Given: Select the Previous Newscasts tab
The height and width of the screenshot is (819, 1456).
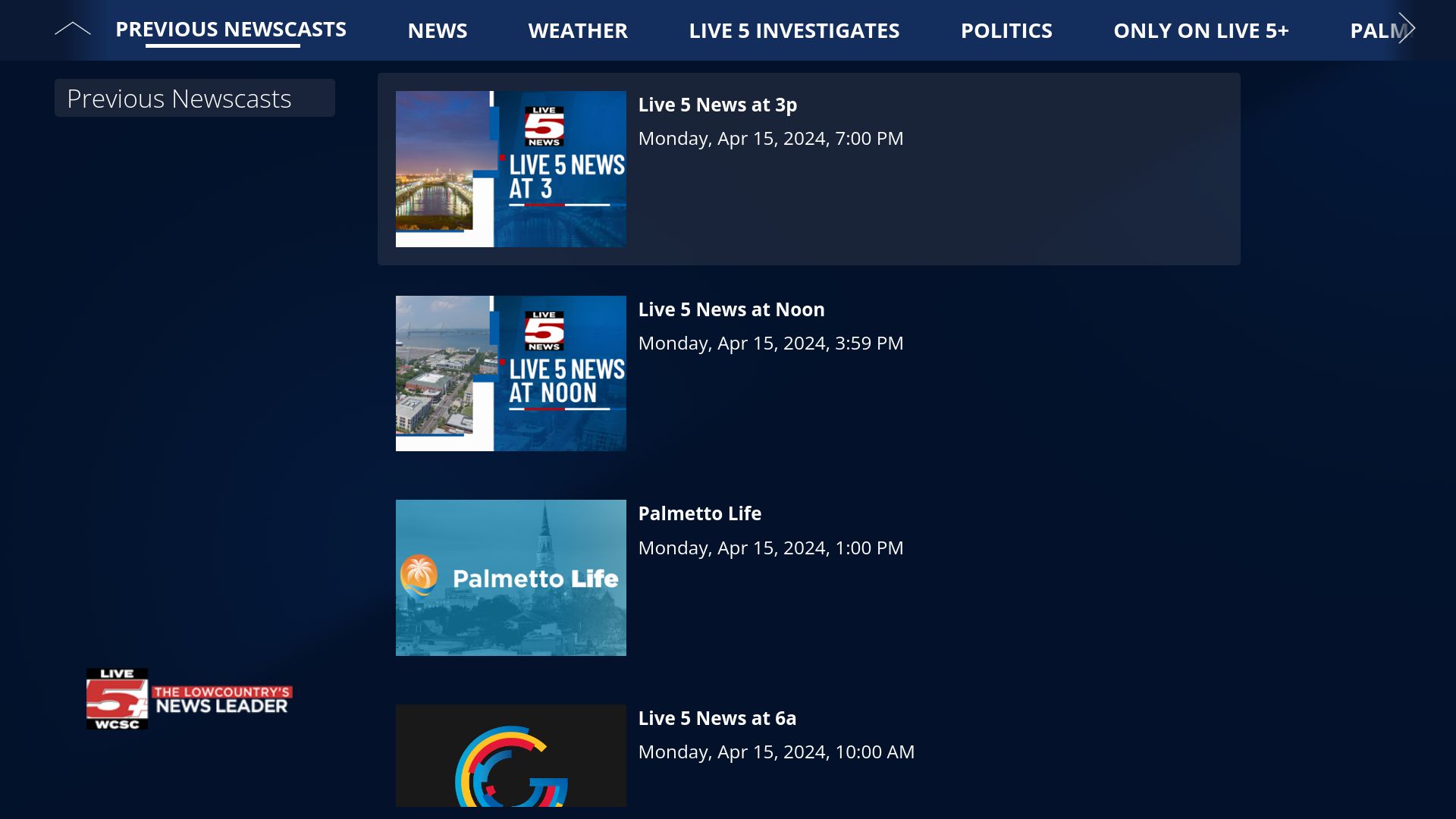Looking at the screenshot, I should pyautogui.click(x=231, y=30).
